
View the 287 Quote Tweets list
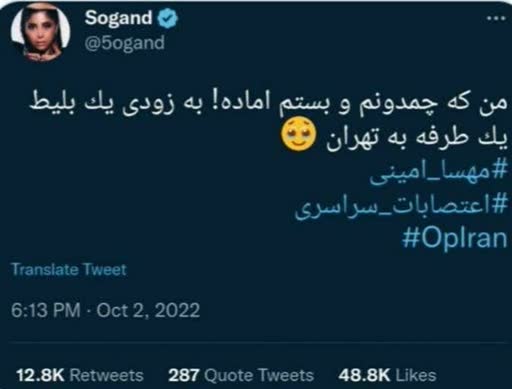241,375
